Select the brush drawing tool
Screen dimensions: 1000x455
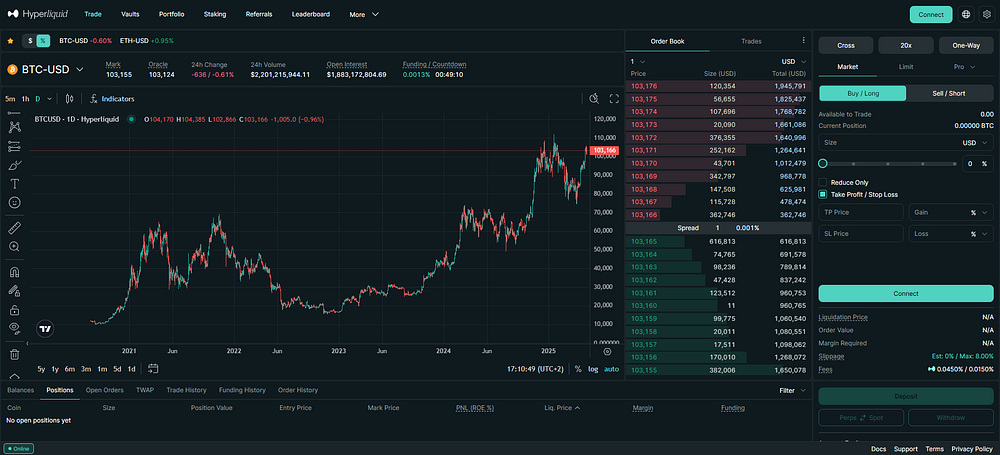[14, 165]
